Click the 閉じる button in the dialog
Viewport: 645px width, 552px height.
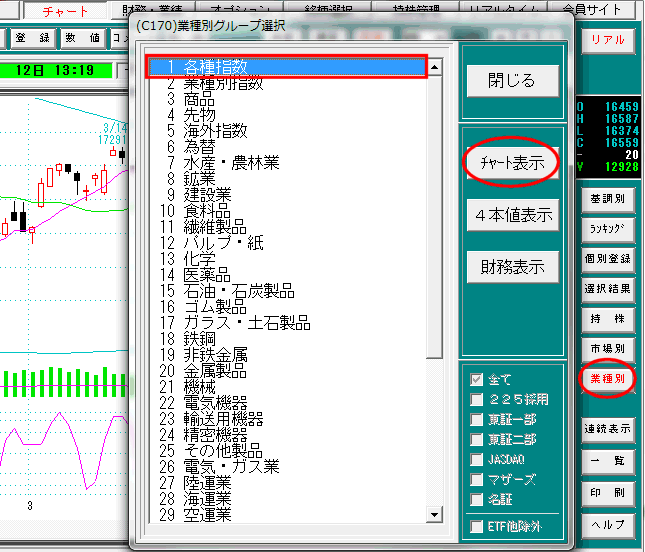[x=513, y=81]
